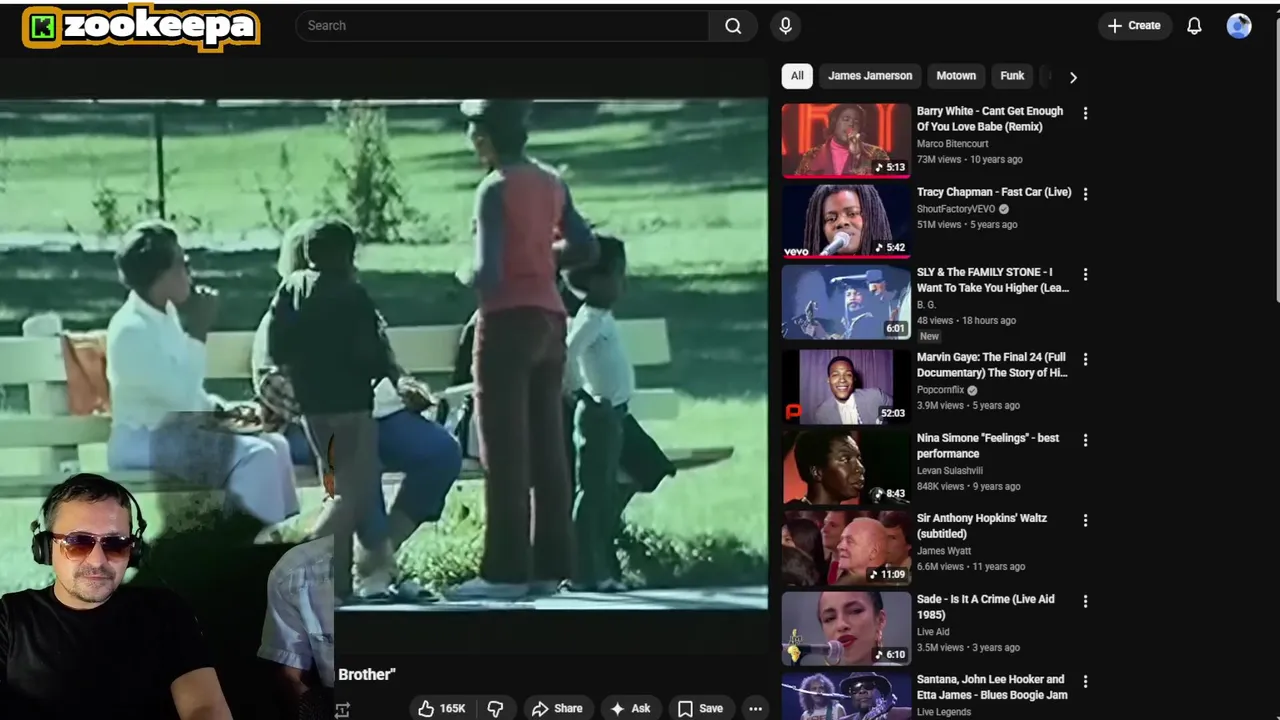Open more actions menu below video
Screen dimensions: 1280x720
click(755, 708)
